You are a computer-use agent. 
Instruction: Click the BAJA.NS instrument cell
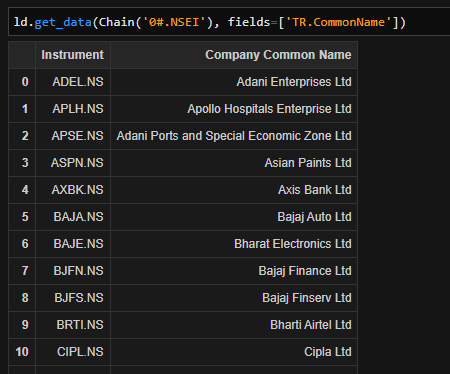[73, 217]
